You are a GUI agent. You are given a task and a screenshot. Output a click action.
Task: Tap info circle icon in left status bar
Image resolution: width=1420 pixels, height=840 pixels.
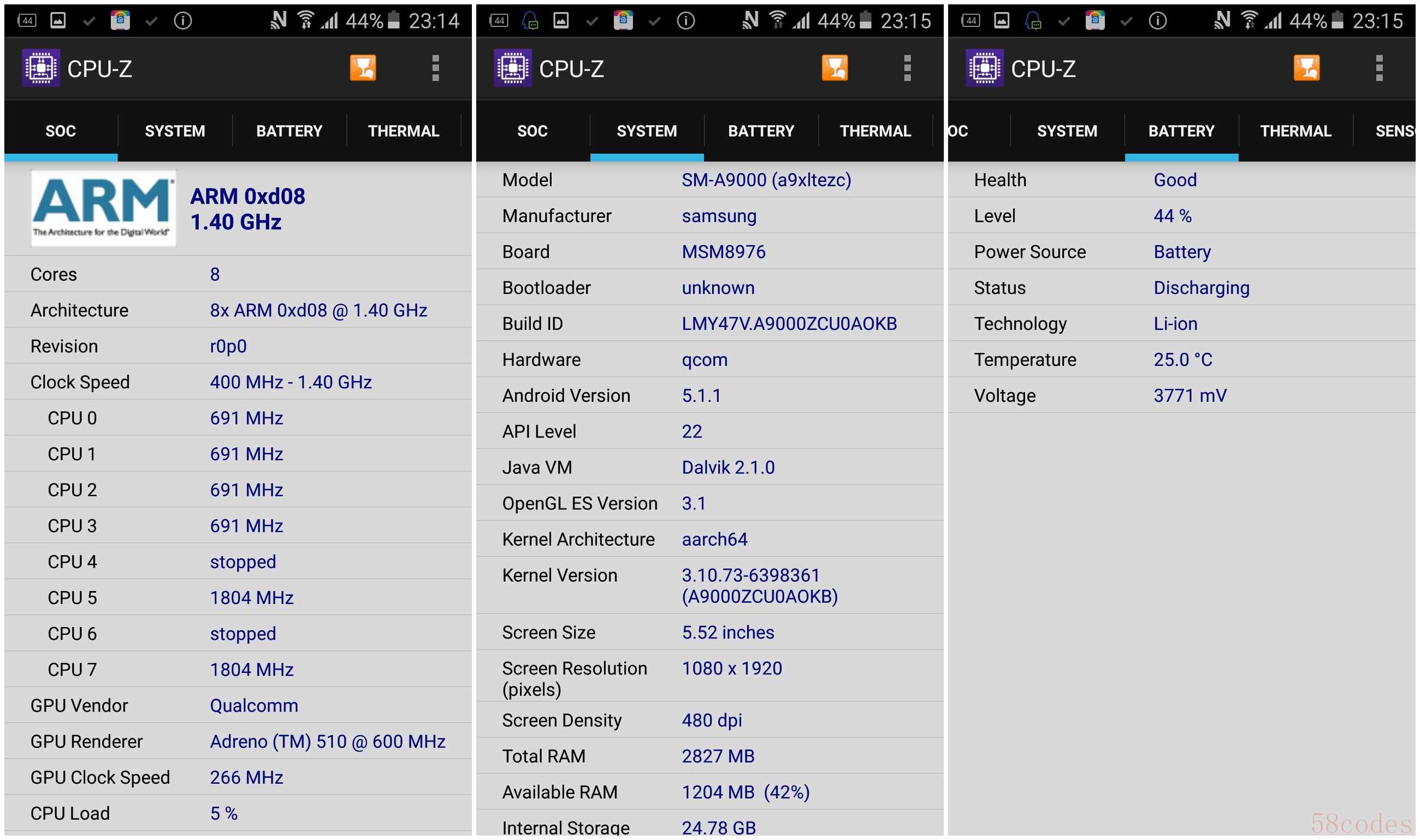(x=183, y=21)
